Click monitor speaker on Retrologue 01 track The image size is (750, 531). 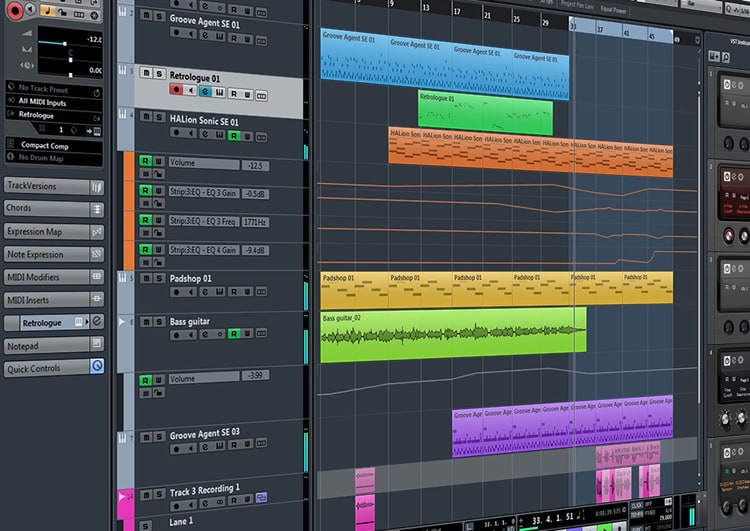190,90
